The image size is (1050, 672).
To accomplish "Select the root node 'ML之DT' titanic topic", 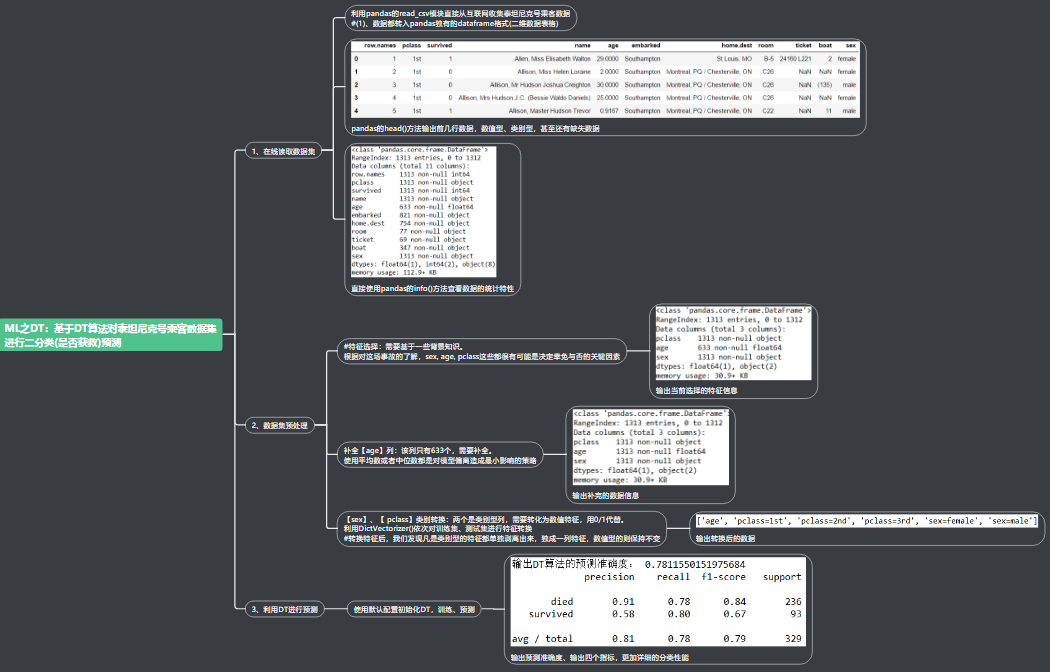I will (110, 335).
